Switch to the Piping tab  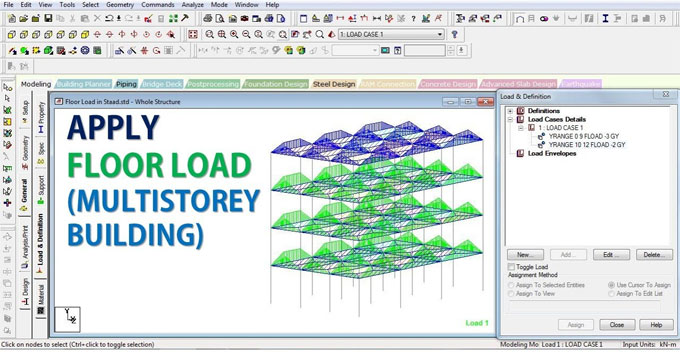(x=126, y=84)
